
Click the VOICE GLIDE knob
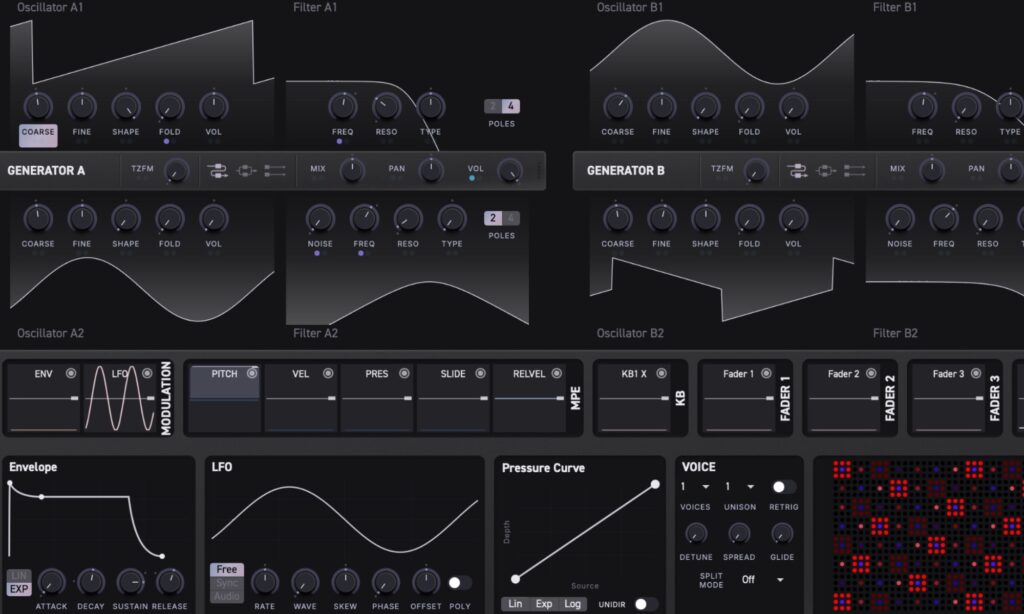pos(782,534)
